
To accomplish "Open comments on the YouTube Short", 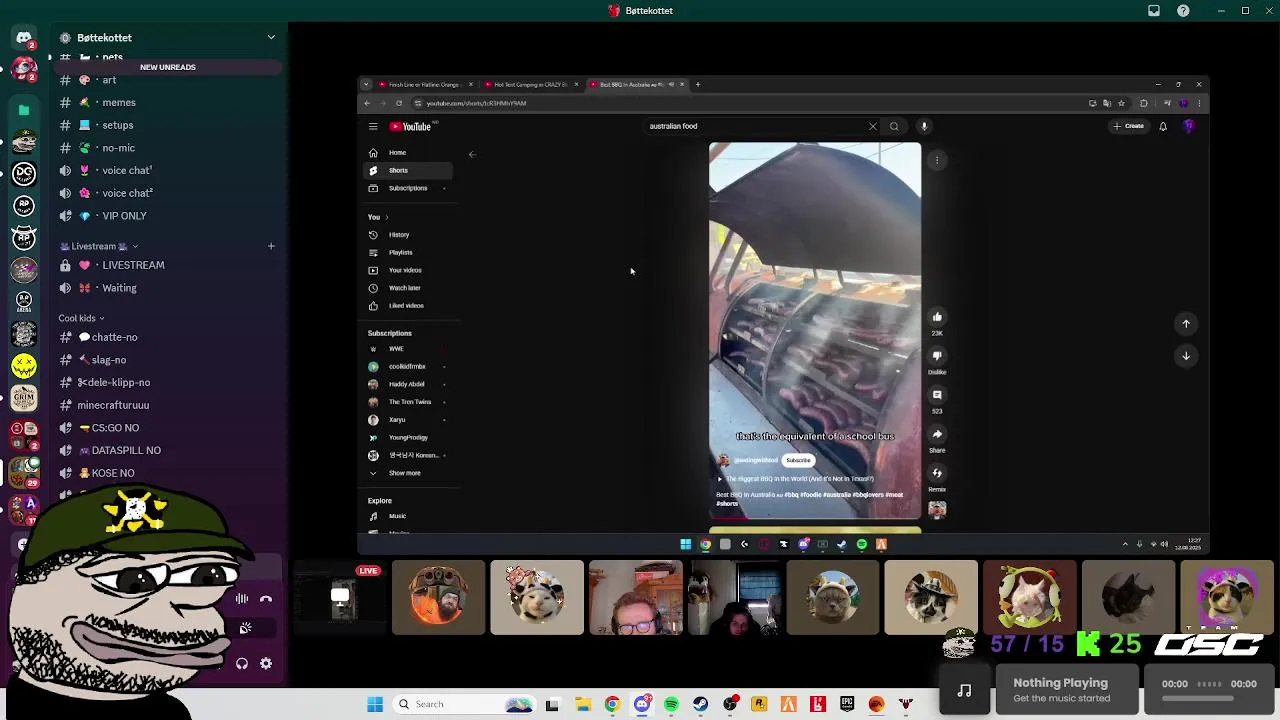I will (937, 395).
